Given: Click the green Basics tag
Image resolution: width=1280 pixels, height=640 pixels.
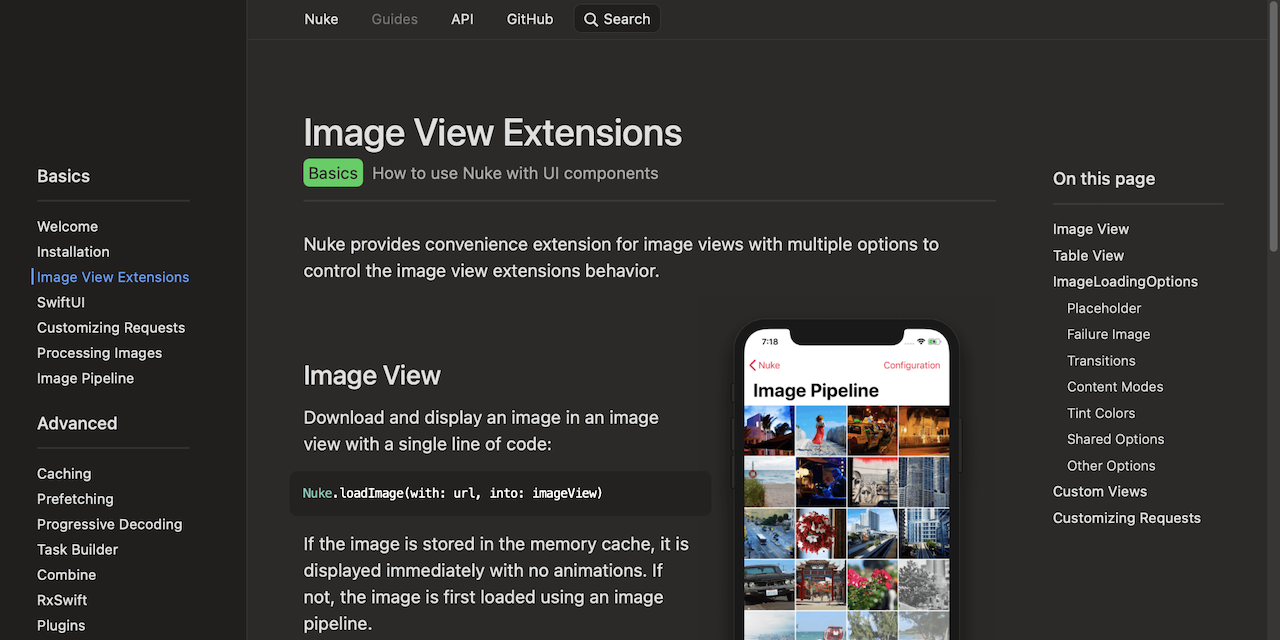Looking at the screenshot, I should coord(333,173).
